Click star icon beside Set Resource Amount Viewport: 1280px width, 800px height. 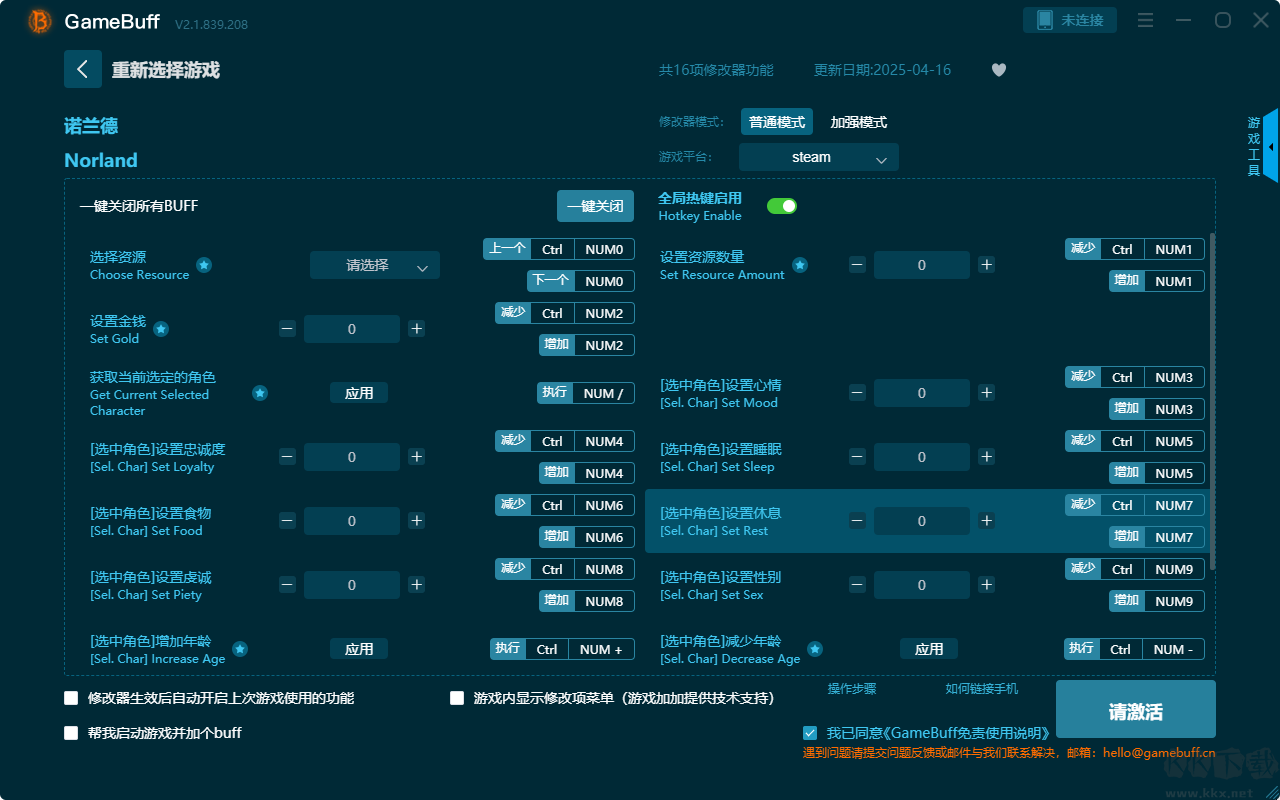800,265
